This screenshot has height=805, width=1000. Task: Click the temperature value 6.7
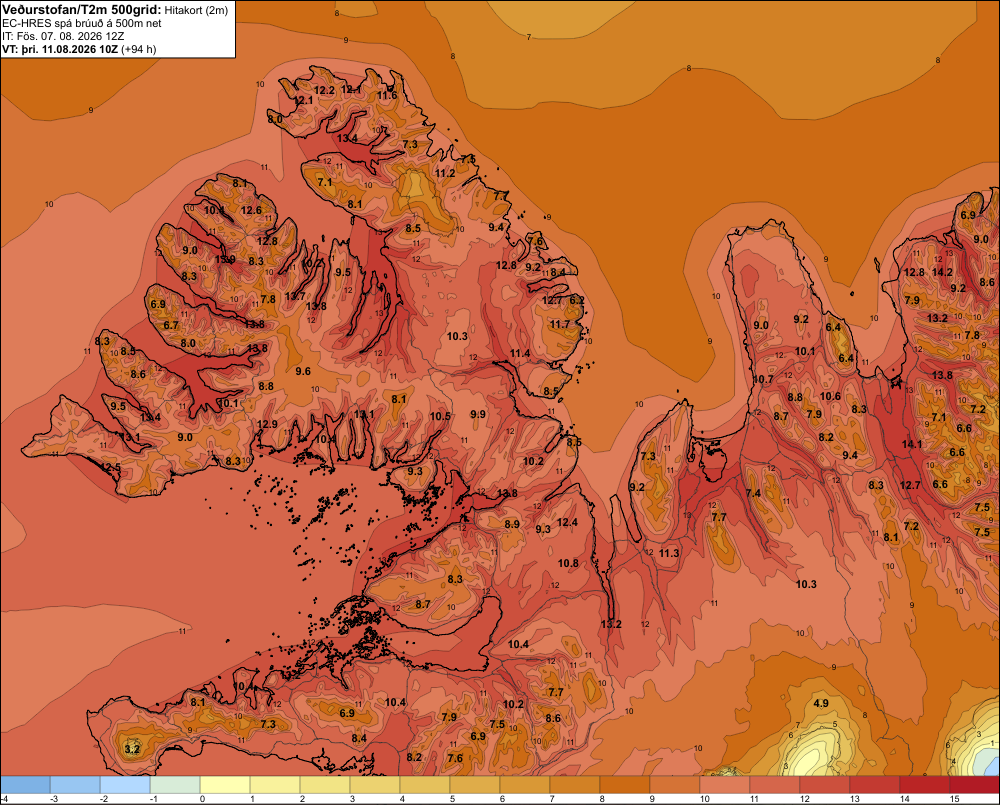(x=171, y=325)
